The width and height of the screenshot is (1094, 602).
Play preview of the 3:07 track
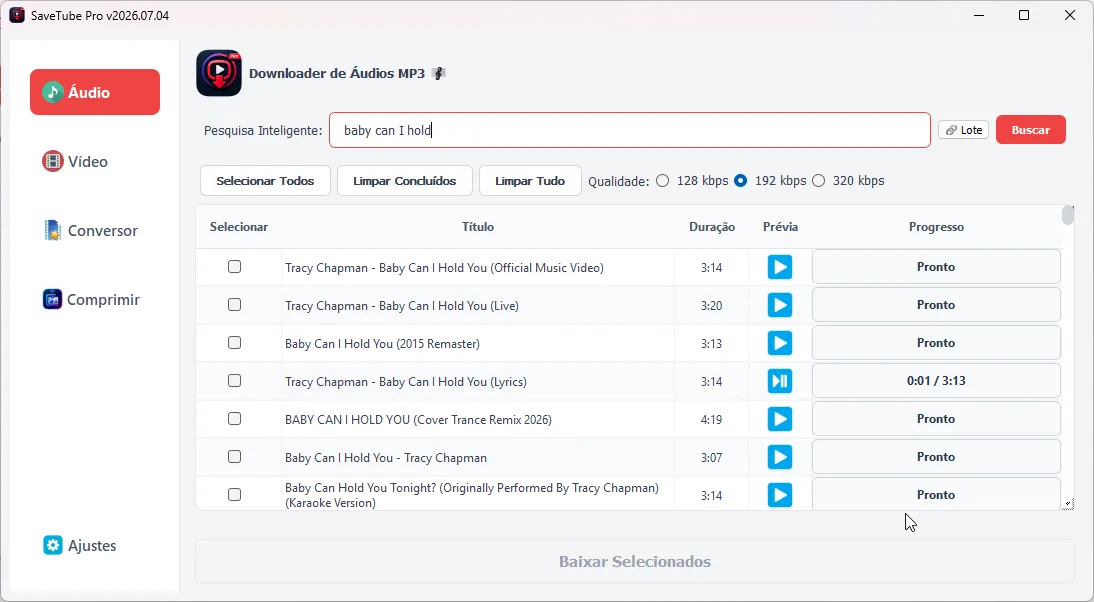coord(780,457)
